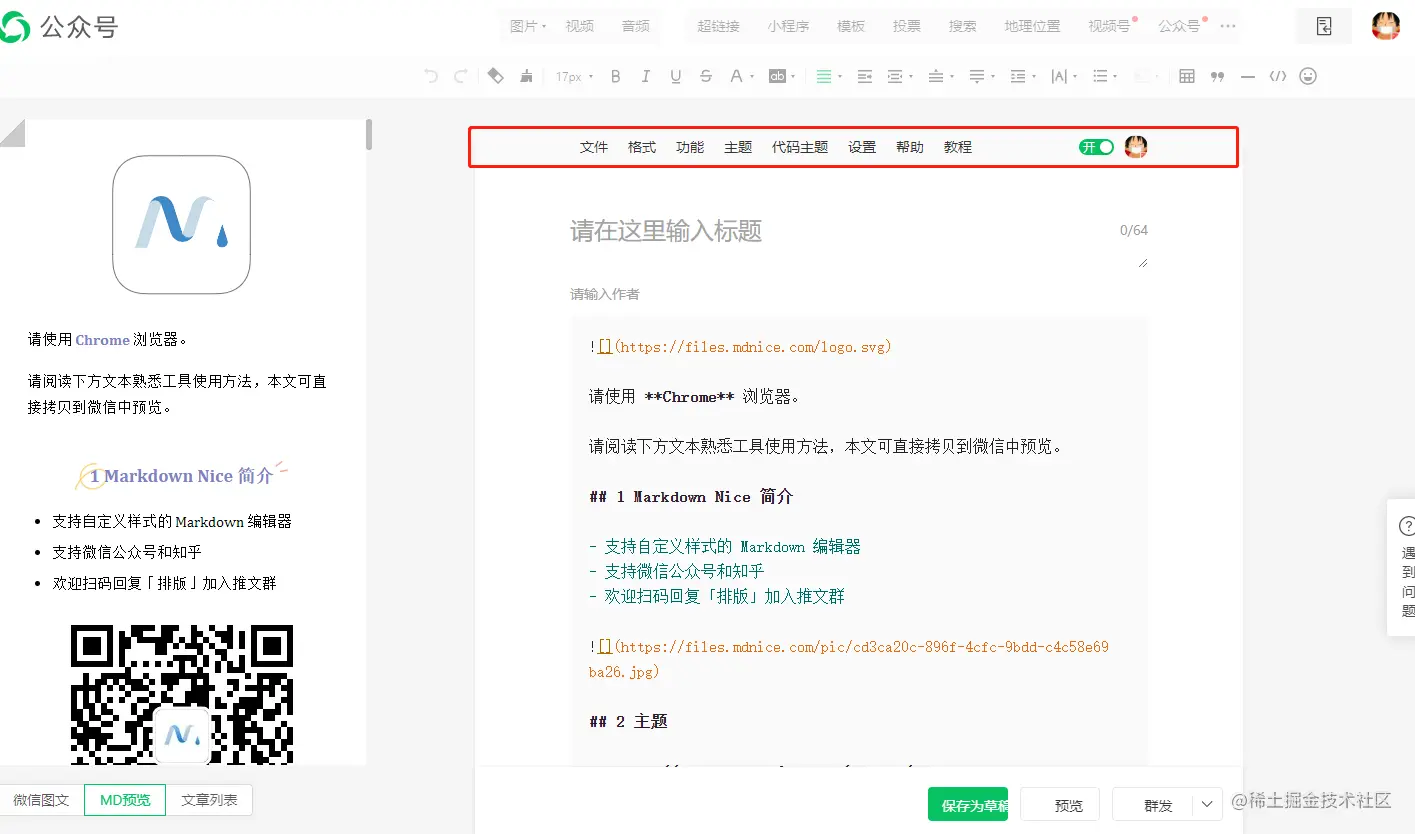The image size is (1415, 834).
Task: Open the 帮助 menu
Action: [910, 147]
